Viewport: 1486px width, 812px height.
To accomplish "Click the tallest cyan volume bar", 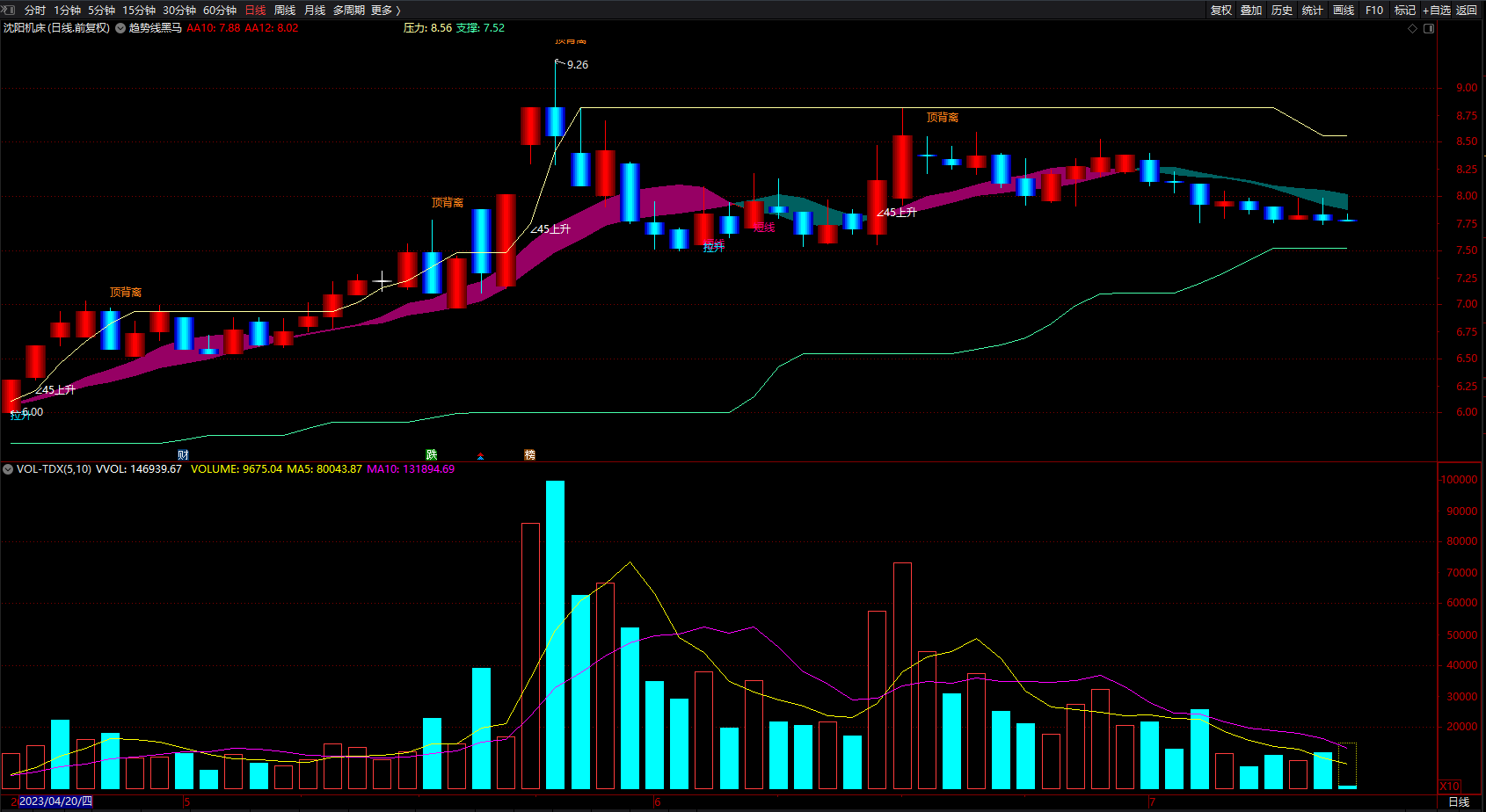I will pyautogui.click(x=555, y=634).
